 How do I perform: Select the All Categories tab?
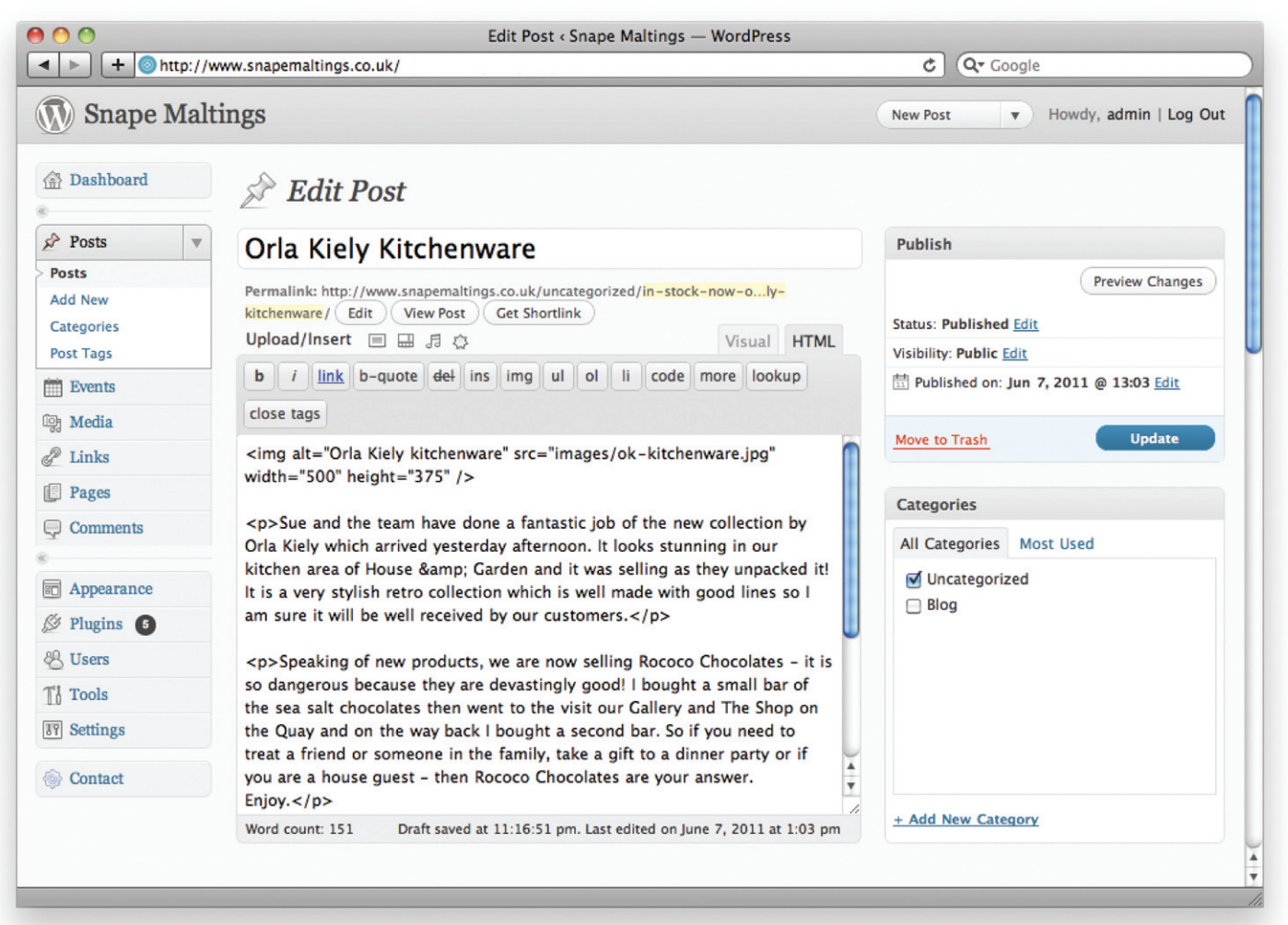pyautogui.click(x=950, y=544)
